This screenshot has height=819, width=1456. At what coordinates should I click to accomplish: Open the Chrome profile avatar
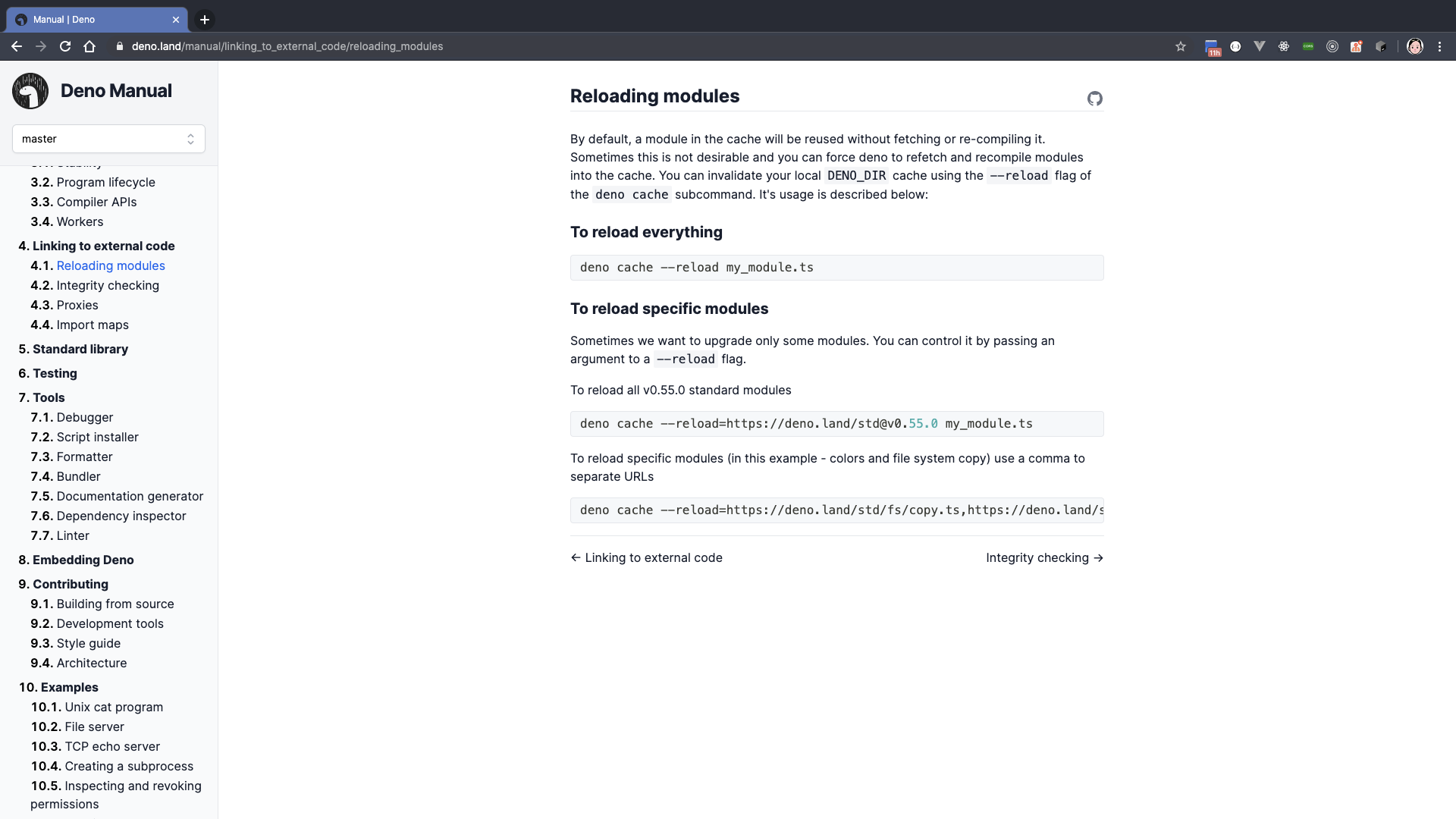click(1415, 46)
